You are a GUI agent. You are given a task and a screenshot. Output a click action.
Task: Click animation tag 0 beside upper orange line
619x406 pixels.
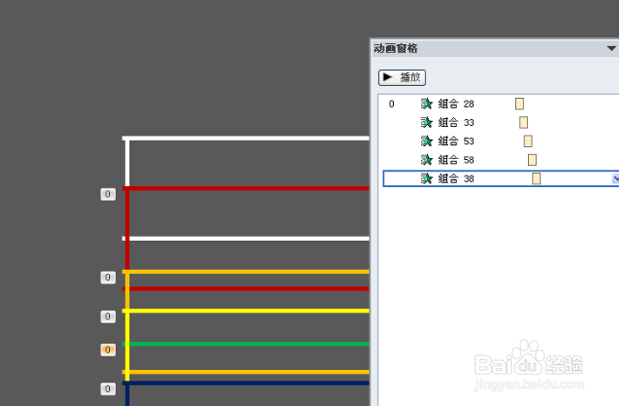108,278
